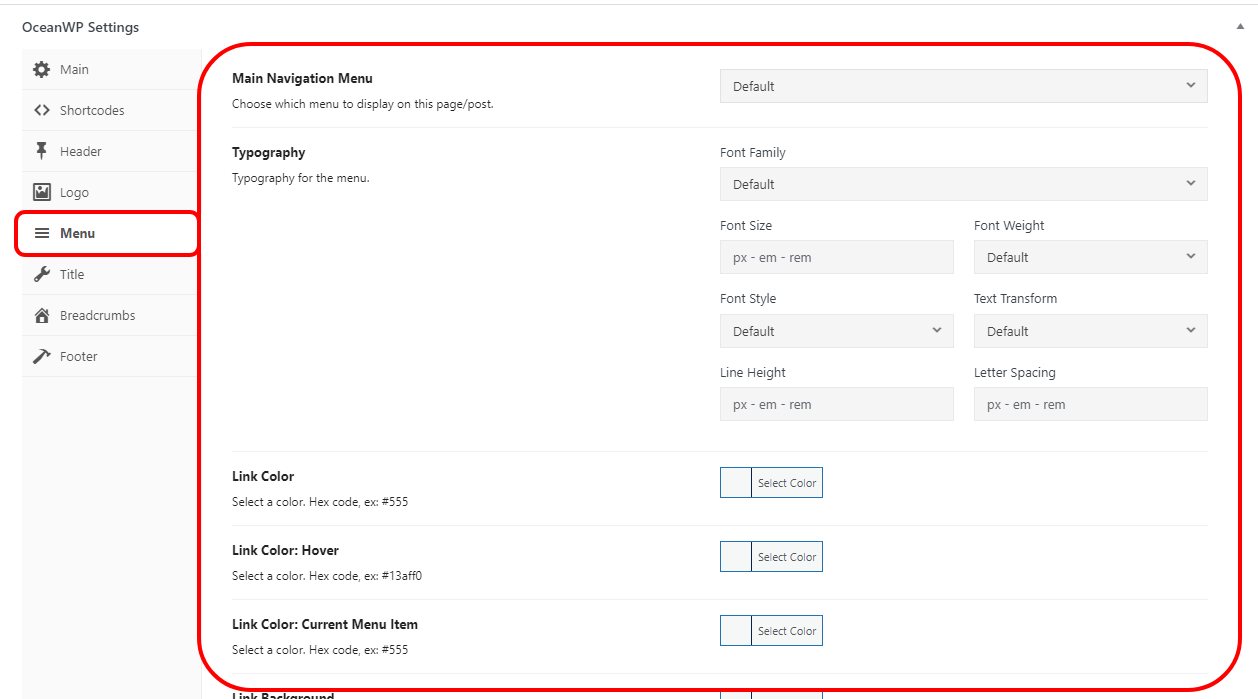This screenshot has width=1258, height=699.
Task: Go to the Title settings tab
Action: pyautogui.click(x=111, y=274)
